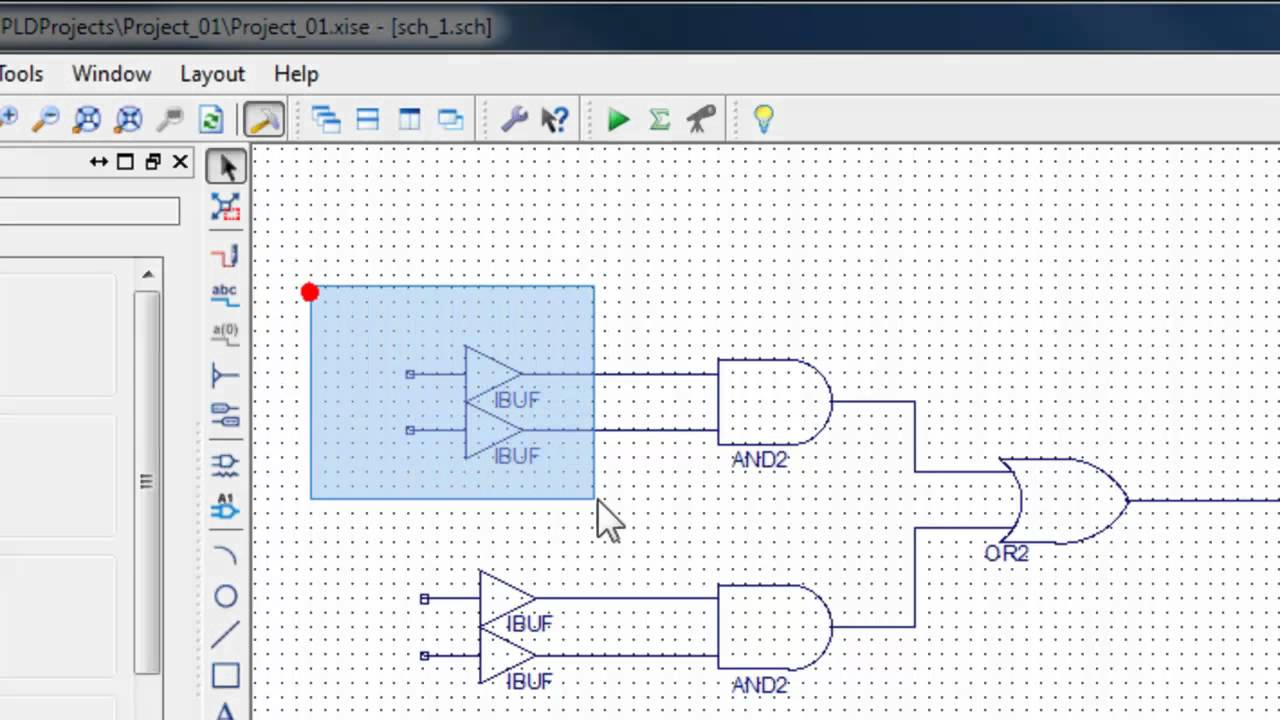
Task: Select the Add Bus Tap tool
Action: (225, 376)
